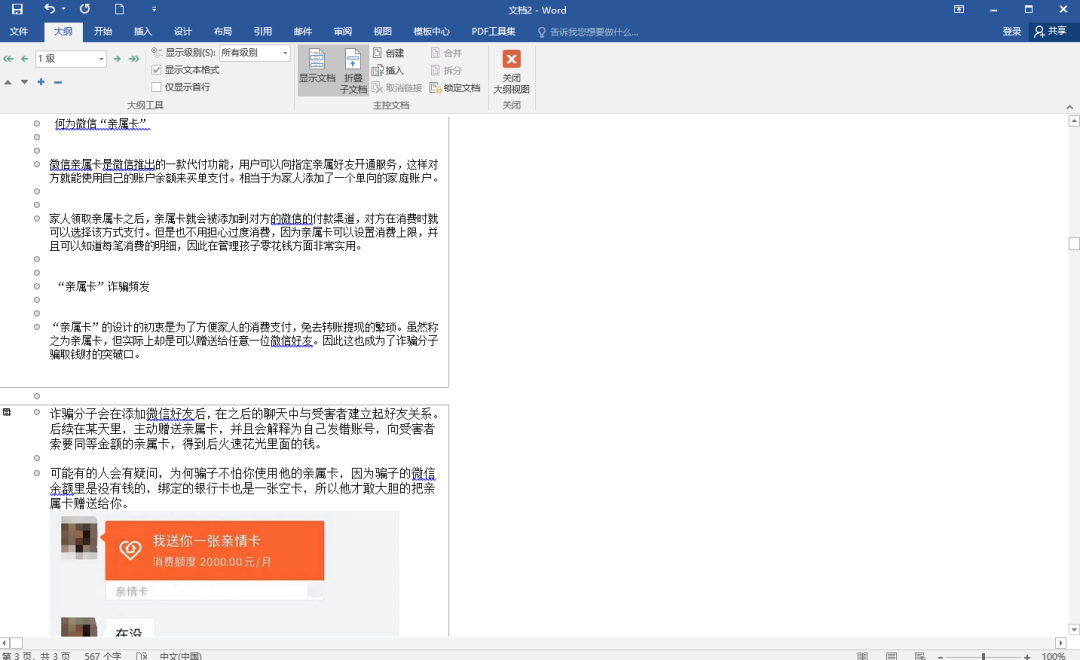The height and width of the screenshot is (660, 1080).
Task: Click the Show Document (显示文档) icon
Action: pos(317,70)
